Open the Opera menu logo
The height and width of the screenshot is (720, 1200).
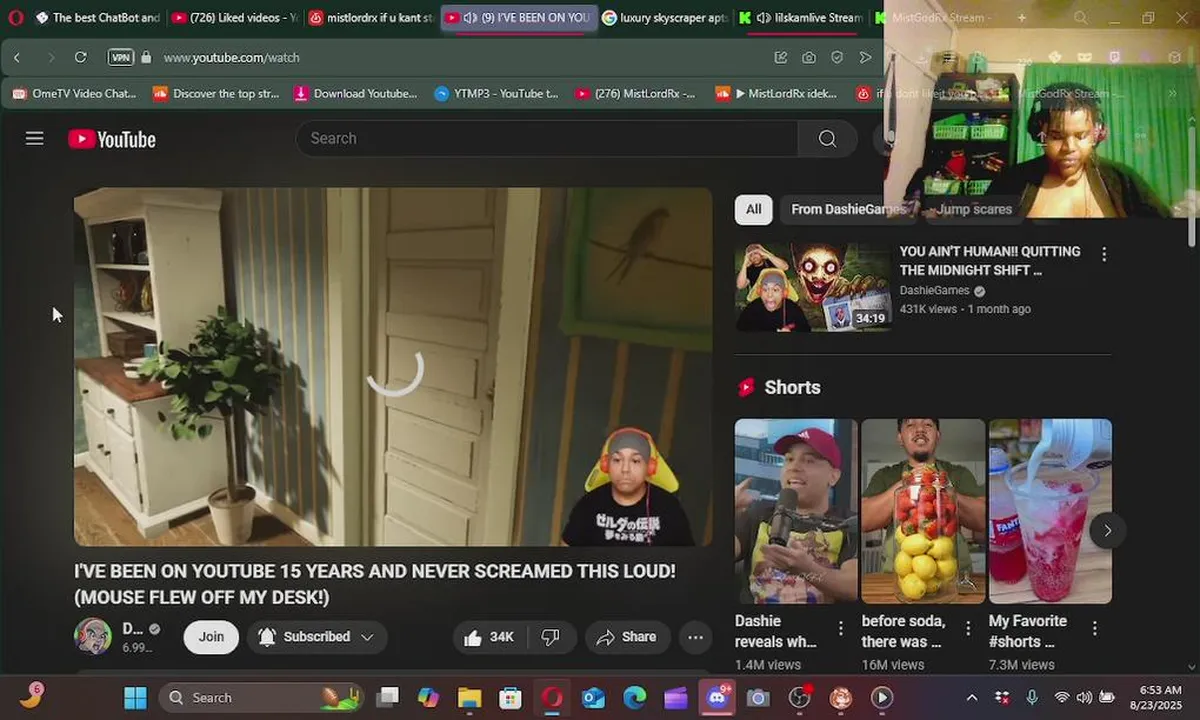coord(15,18)
